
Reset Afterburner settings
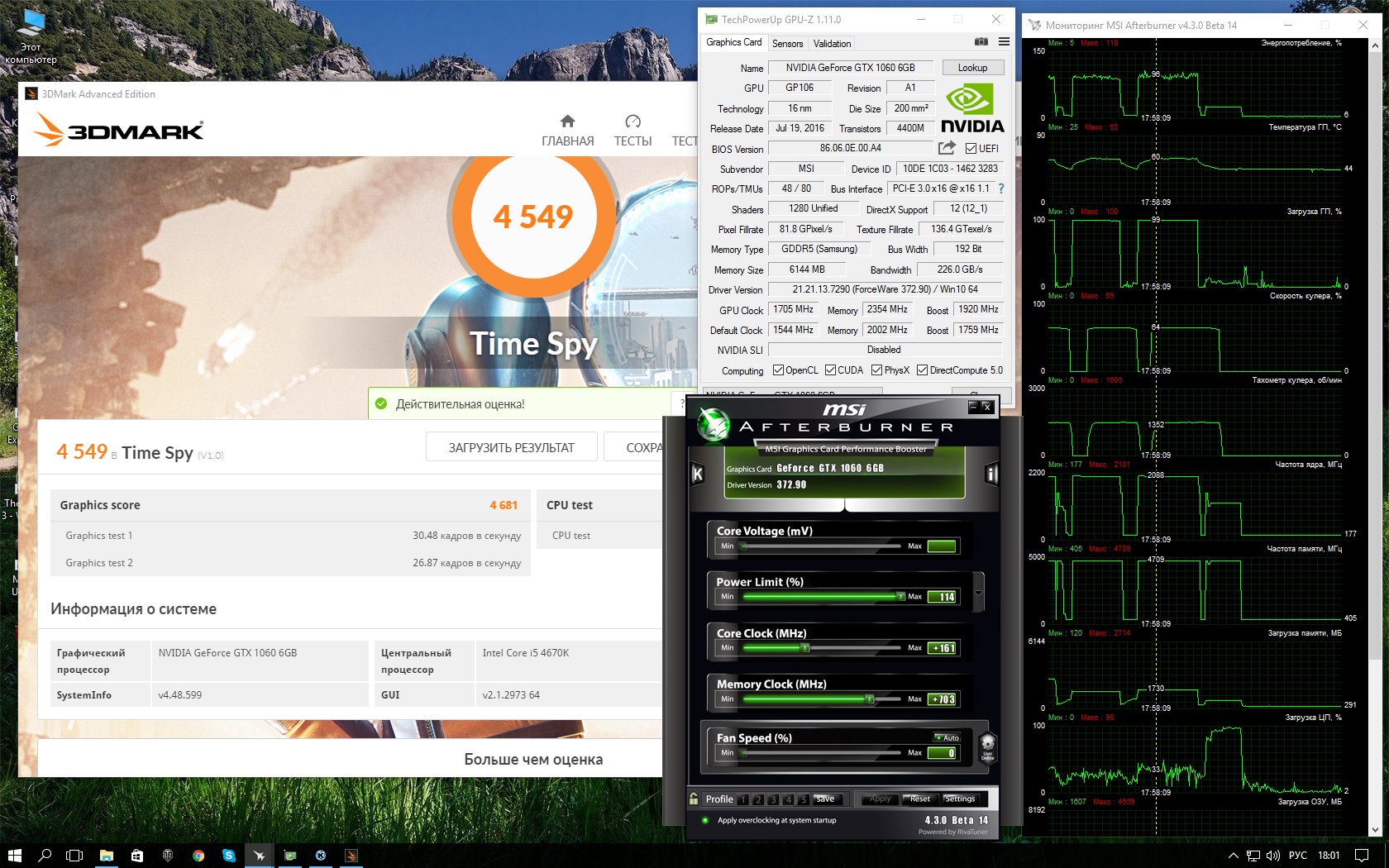[920, 799]
